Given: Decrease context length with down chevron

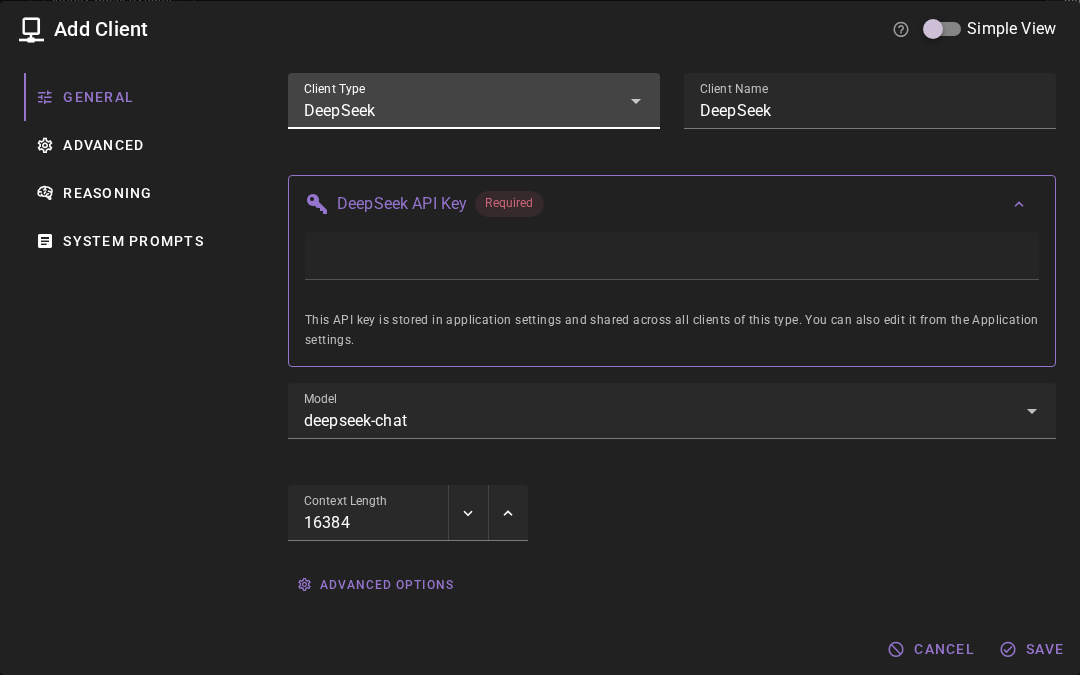Looking at the screenshot, I should pyautogui.click(x=468, y=513).
